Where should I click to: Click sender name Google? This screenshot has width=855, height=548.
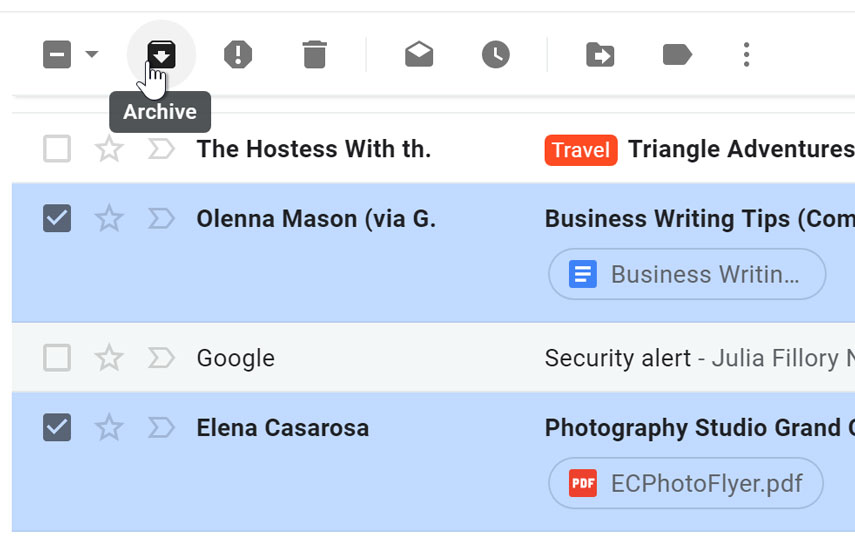(x=236, y=358)
